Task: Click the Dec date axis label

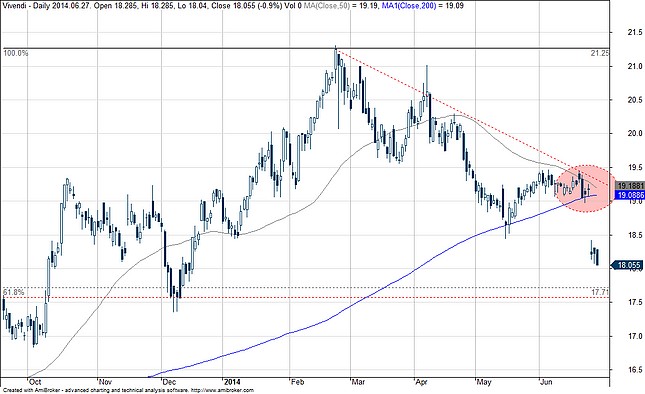Action: 169,382
